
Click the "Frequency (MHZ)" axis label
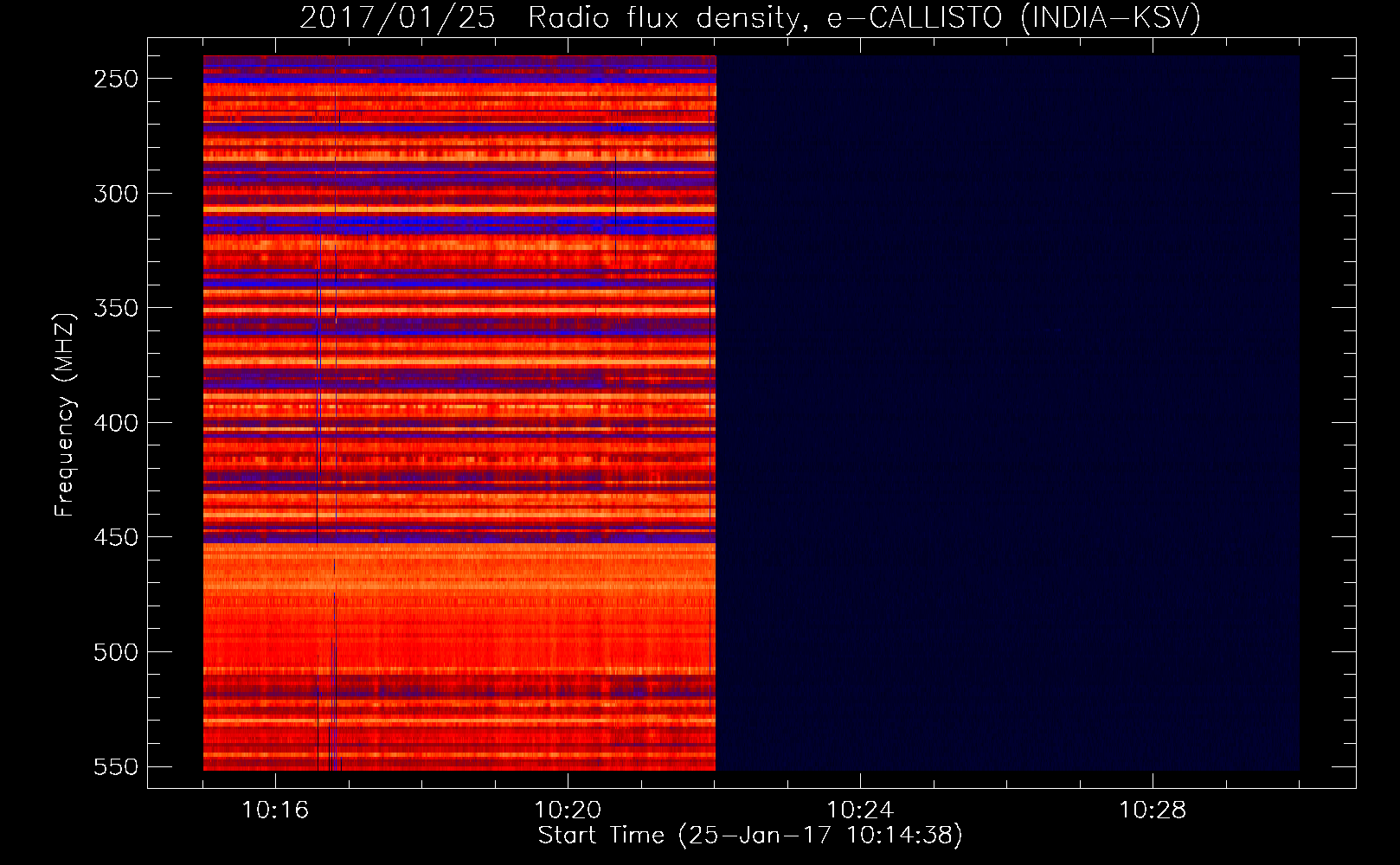(65, 414)
